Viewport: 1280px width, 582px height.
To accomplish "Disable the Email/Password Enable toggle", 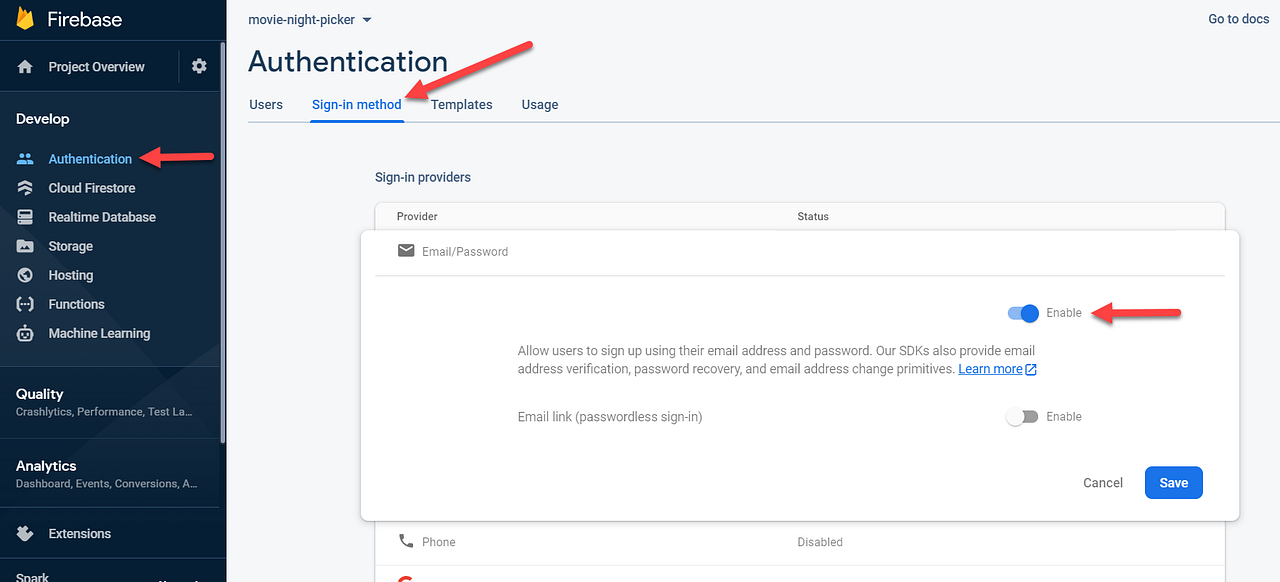I will click(x=1022, y=313).
